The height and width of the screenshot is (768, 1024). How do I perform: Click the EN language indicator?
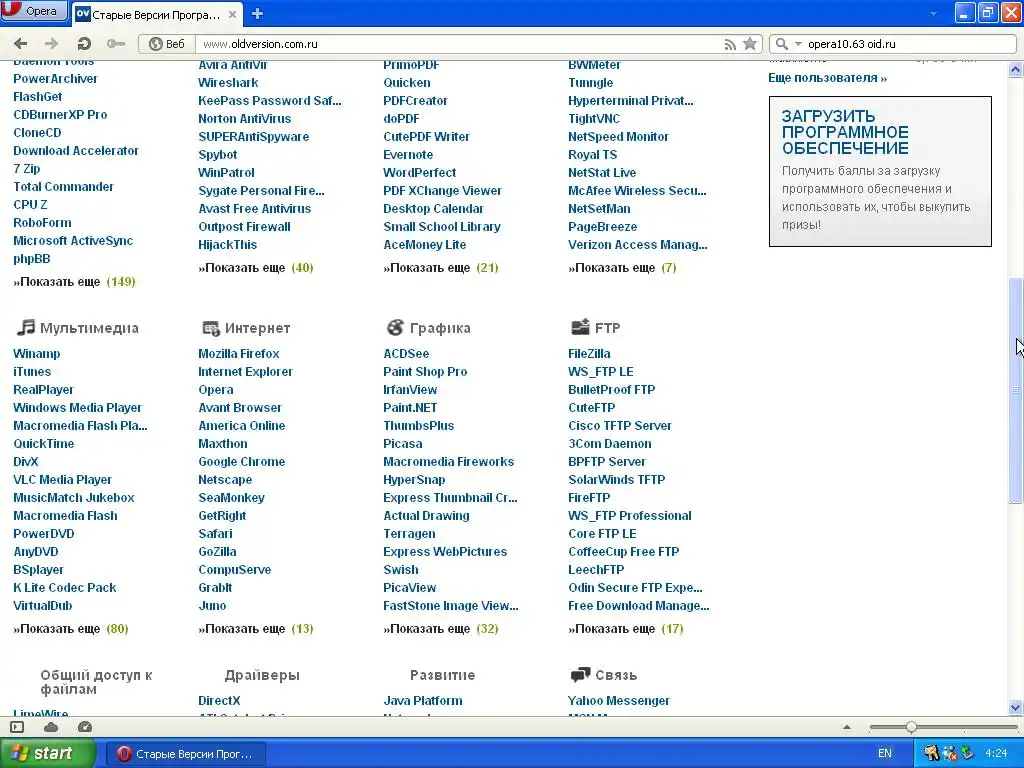(884, 753)
